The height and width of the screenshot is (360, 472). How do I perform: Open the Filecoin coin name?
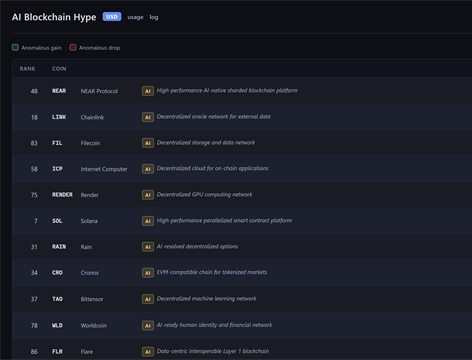point(90,143)
